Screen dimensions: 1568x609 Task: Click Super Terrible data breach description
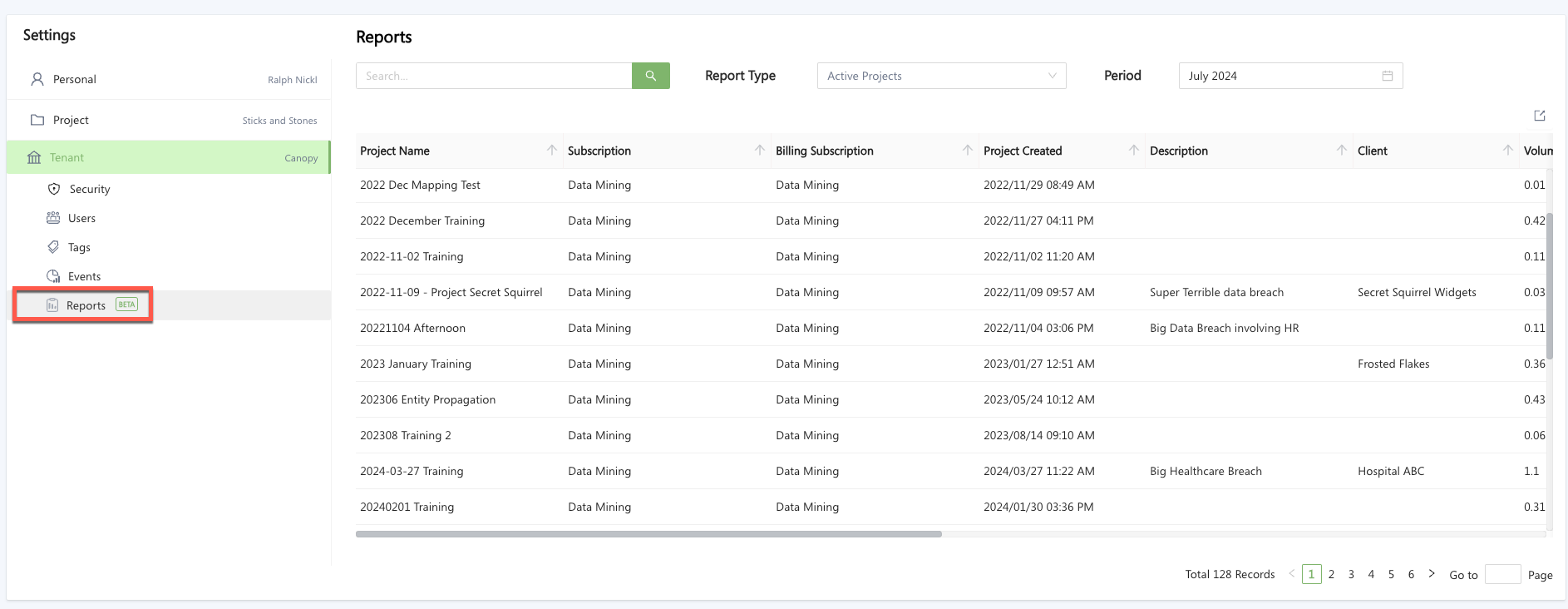tap(1216, 292)
